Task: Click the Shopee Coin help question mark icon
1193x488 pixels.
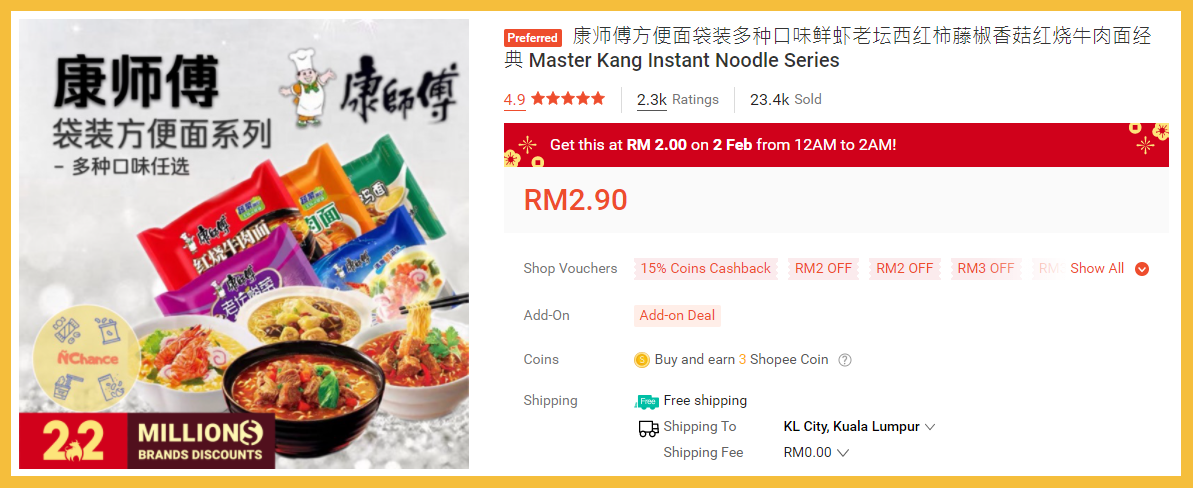Action: [845, 360]
